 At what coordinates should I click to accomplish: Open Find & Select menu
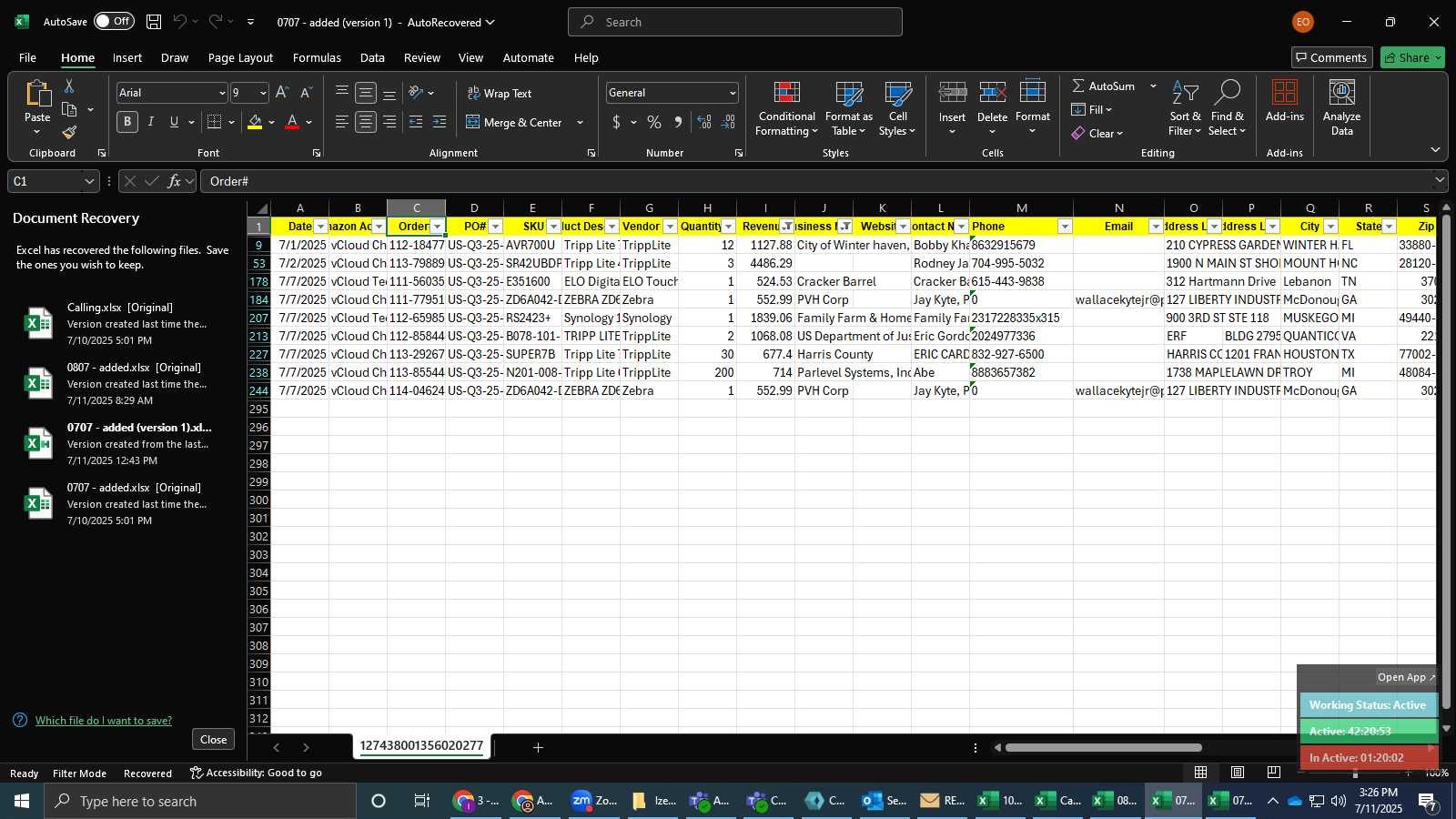click(x=1228, y=109)
